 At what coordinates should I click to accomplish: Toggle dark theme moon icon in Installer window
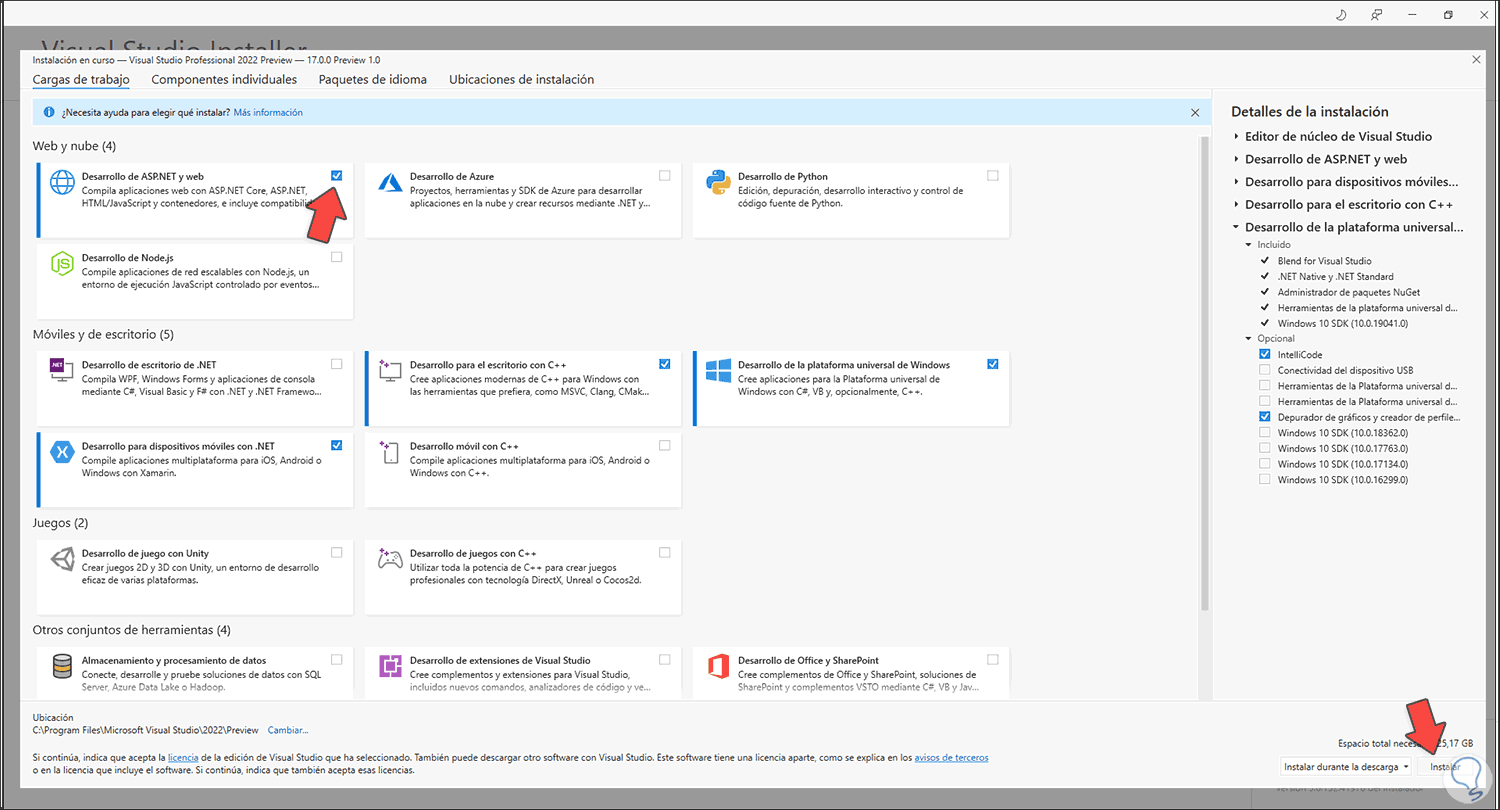pos(1340,15)
